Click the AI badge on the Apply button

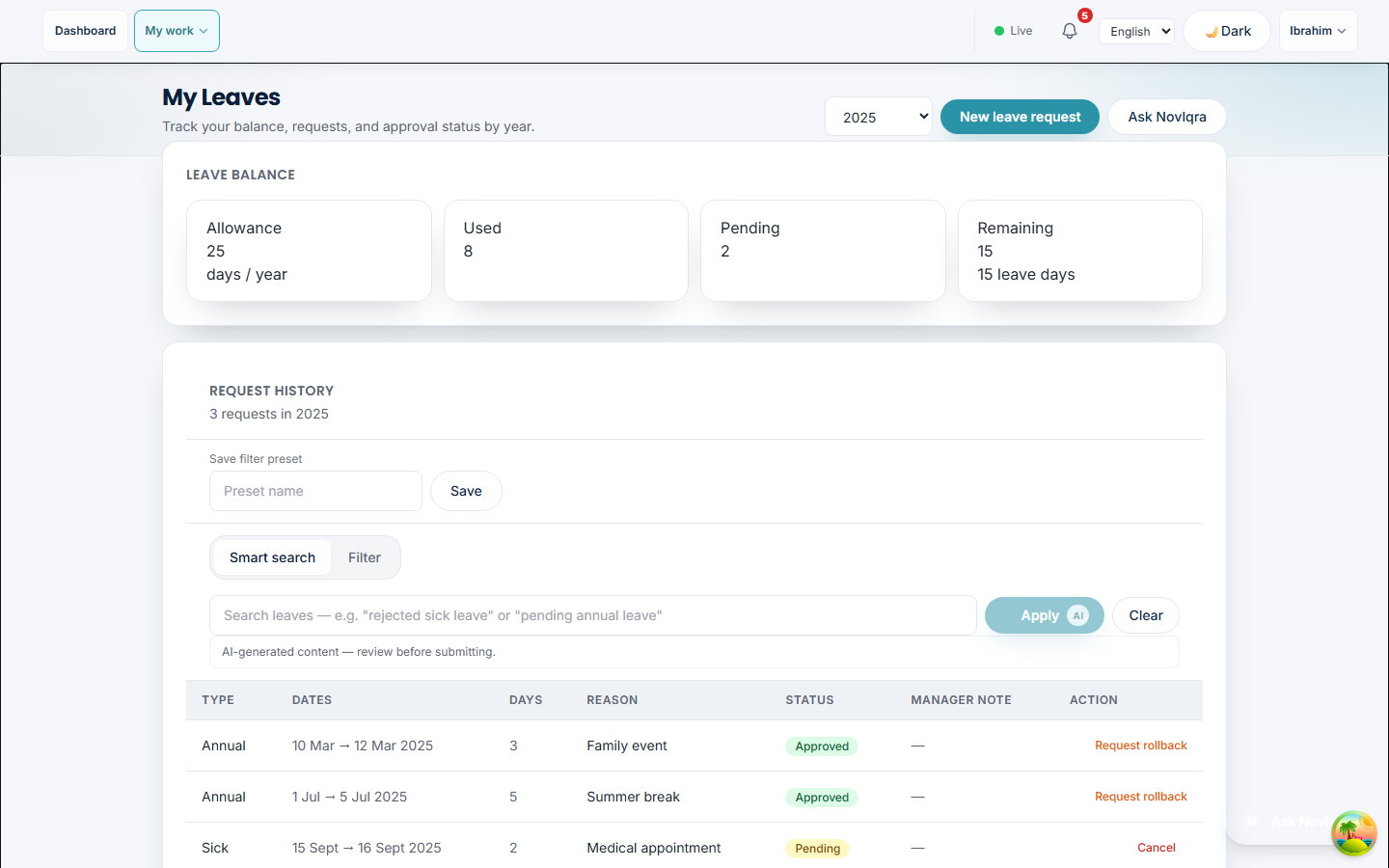click(1077, 615)
